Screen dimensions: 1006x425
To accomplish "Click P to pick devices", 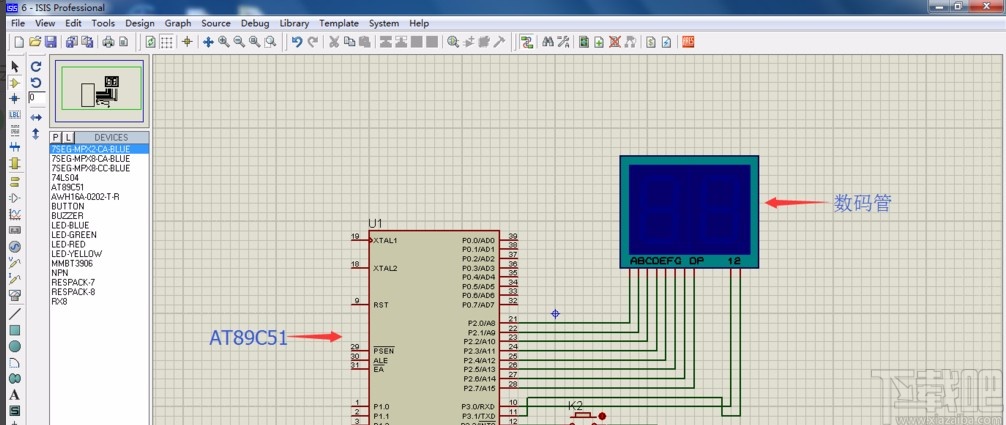I will click(x=56, y=137).
